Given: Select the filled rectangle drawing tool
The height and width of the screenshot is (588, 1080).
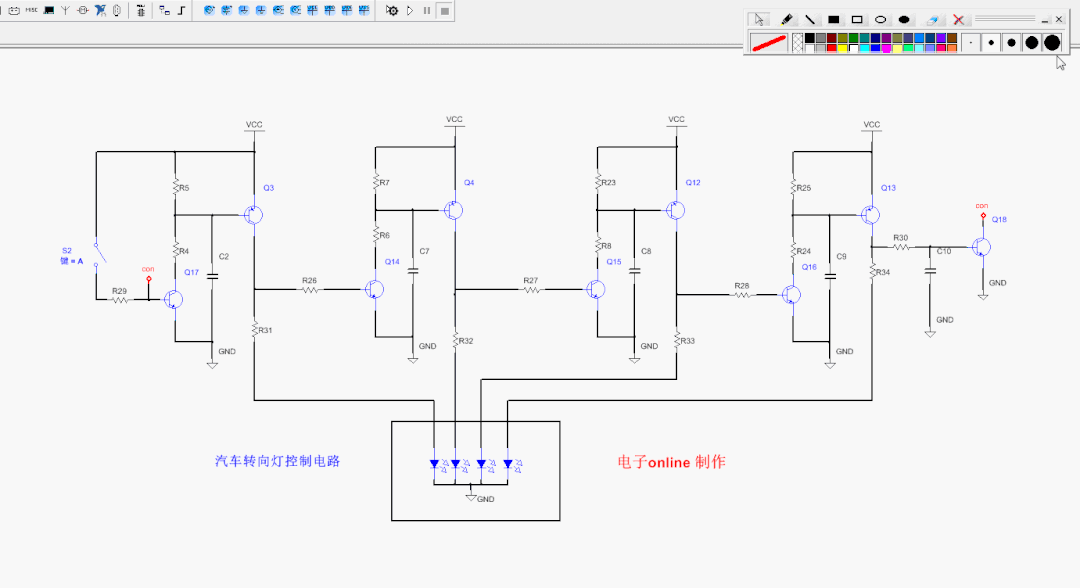Looking at the screenshot, I should (x=834, y=19).
